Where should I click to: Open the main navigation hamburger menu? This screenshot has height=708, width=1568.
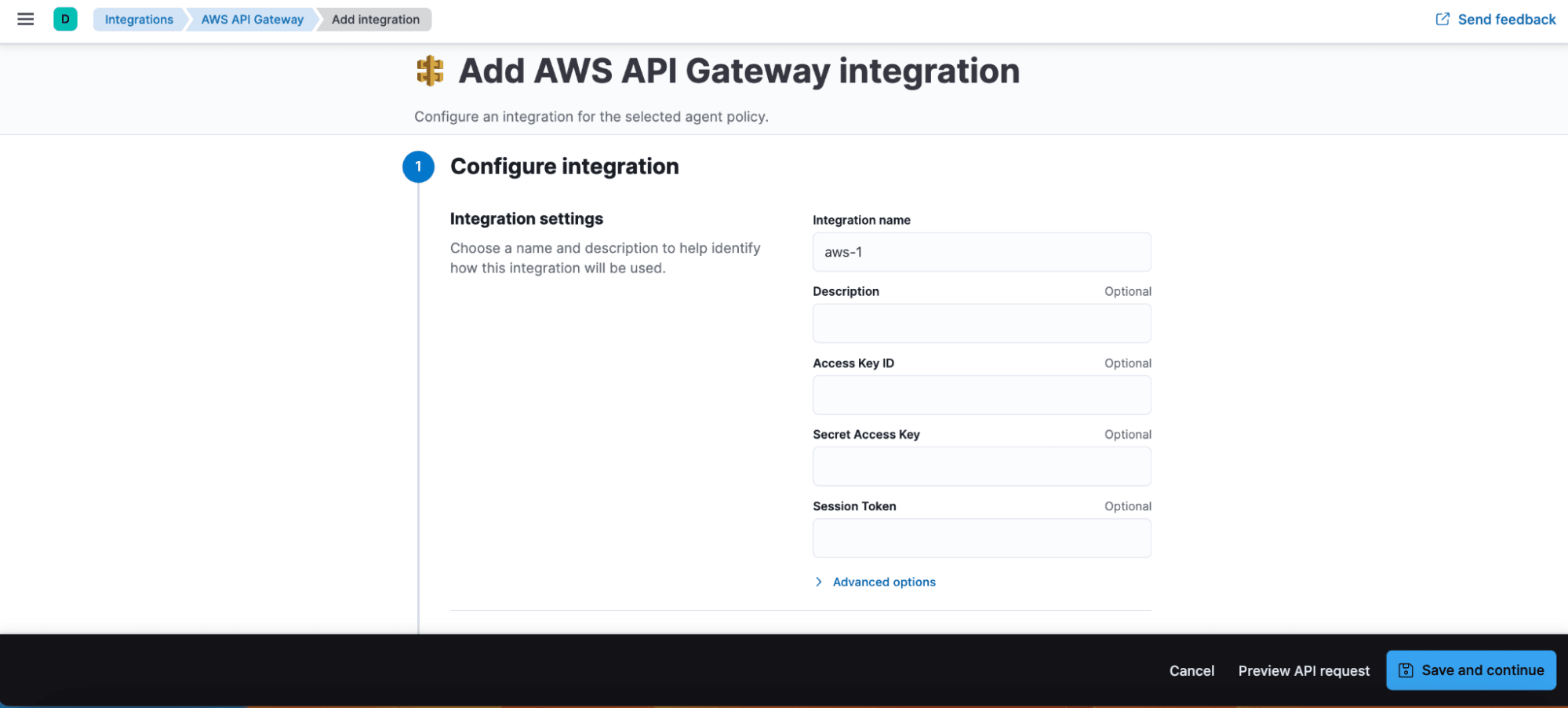pos(25,19)
